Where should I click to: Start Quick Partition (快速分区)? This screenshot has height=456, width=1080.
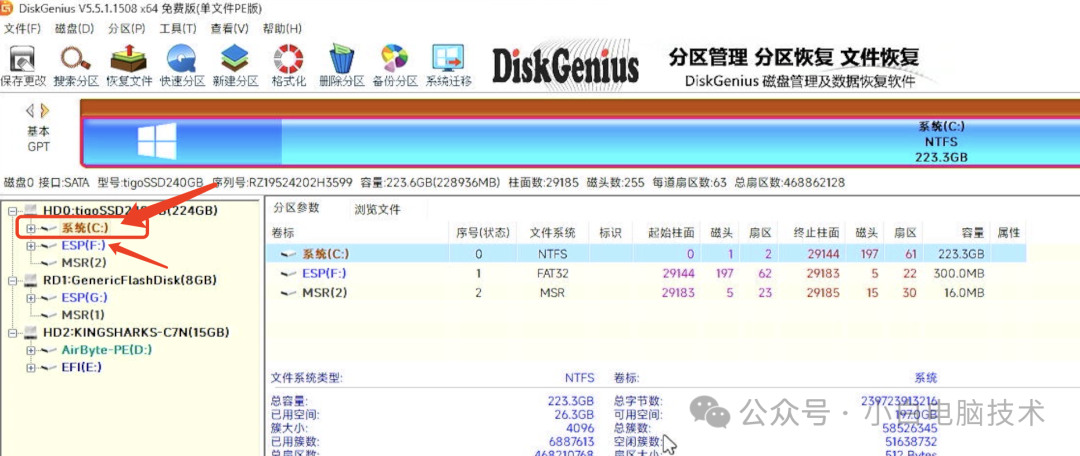[x=183, y=67]
